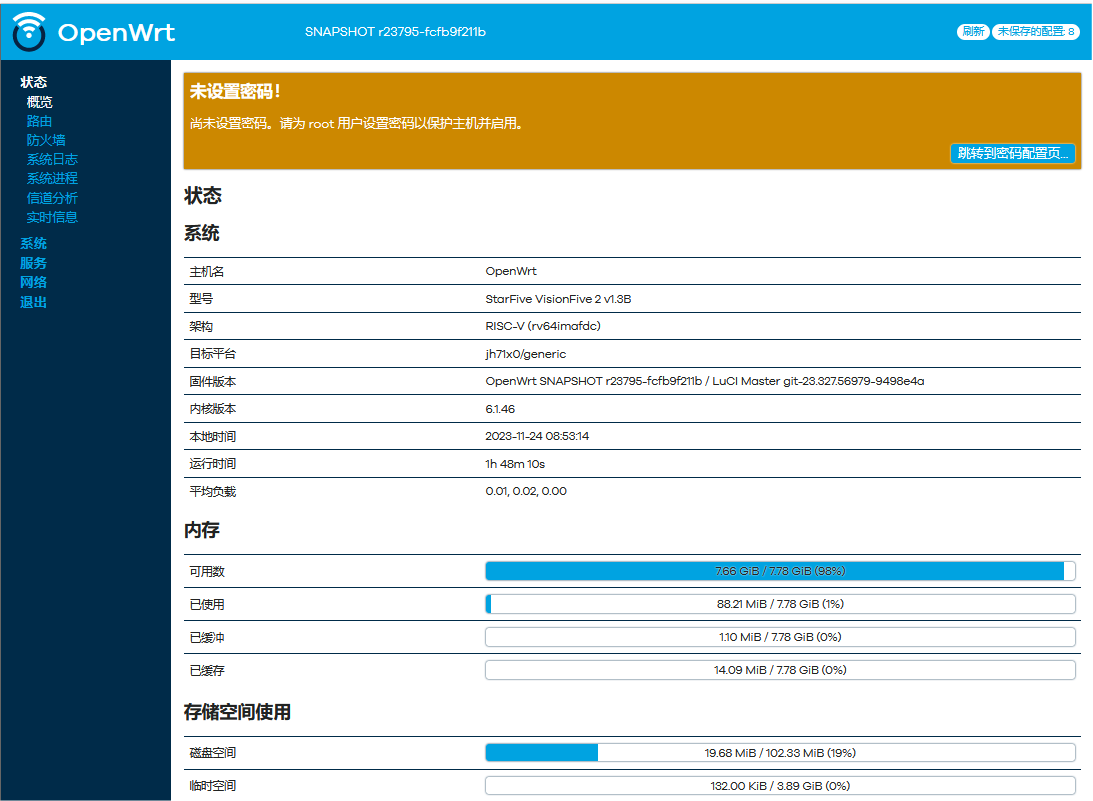Open 系统日志 from the sidebar
This screenshot has width=1093, height=801.
[x=52, y=159]
